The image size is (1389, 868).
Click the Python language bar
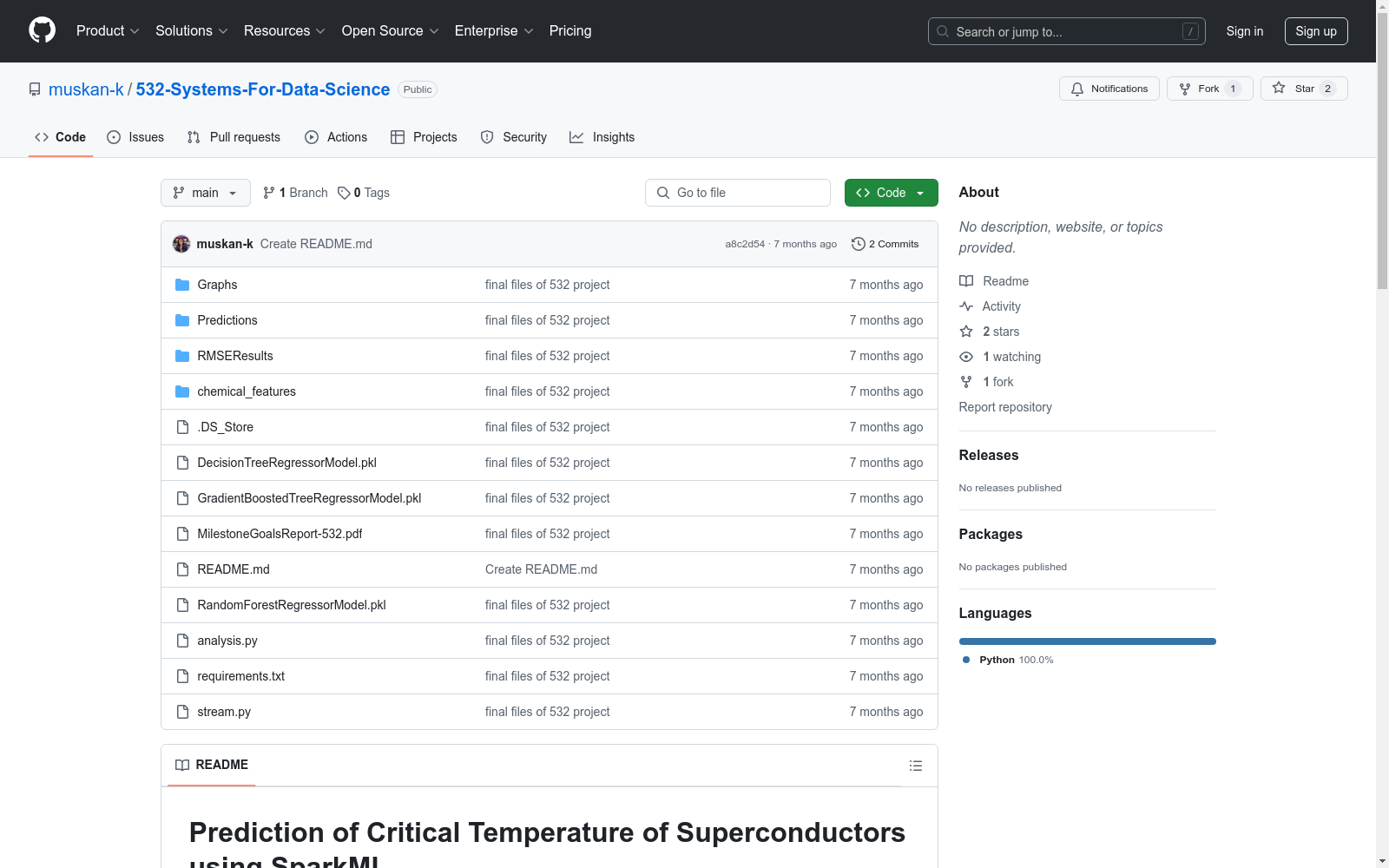point(1087,641)
